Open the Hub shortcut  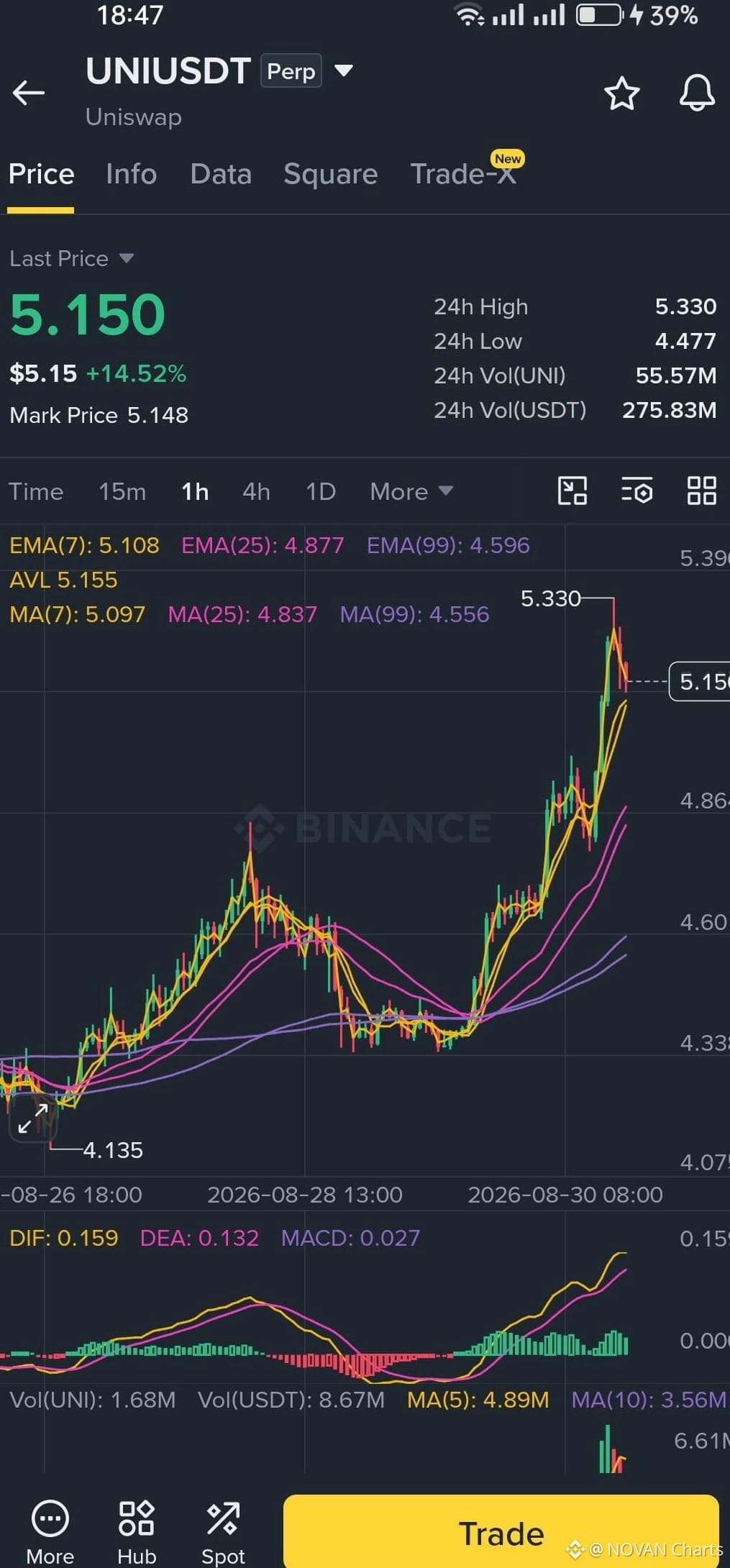[x=137, y=1533]
